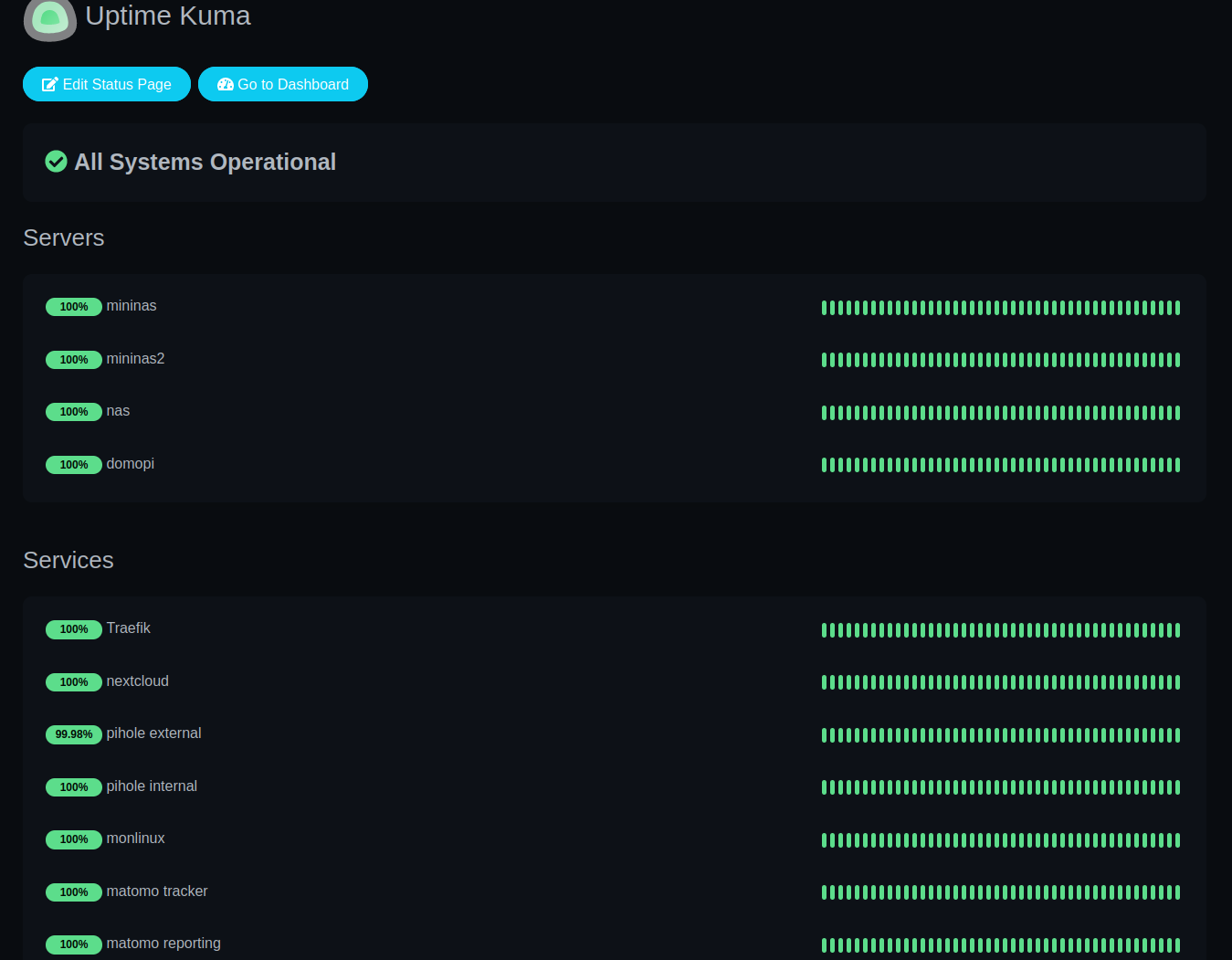This screenshot has width=1232, height=960.
Task: Click the heartbeat bar for mininas
Action: 1001,308
